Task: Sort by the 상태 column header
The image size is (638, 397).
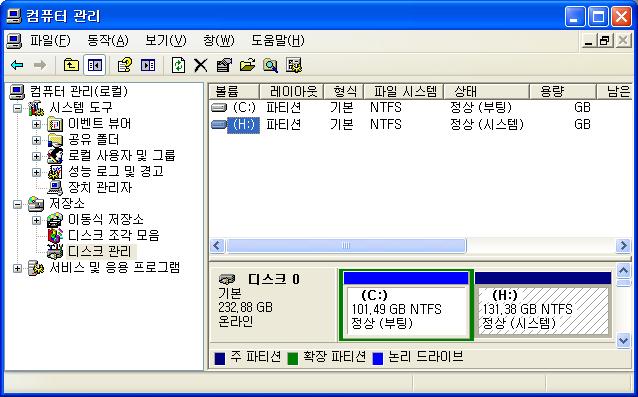Action: point(487,92)
